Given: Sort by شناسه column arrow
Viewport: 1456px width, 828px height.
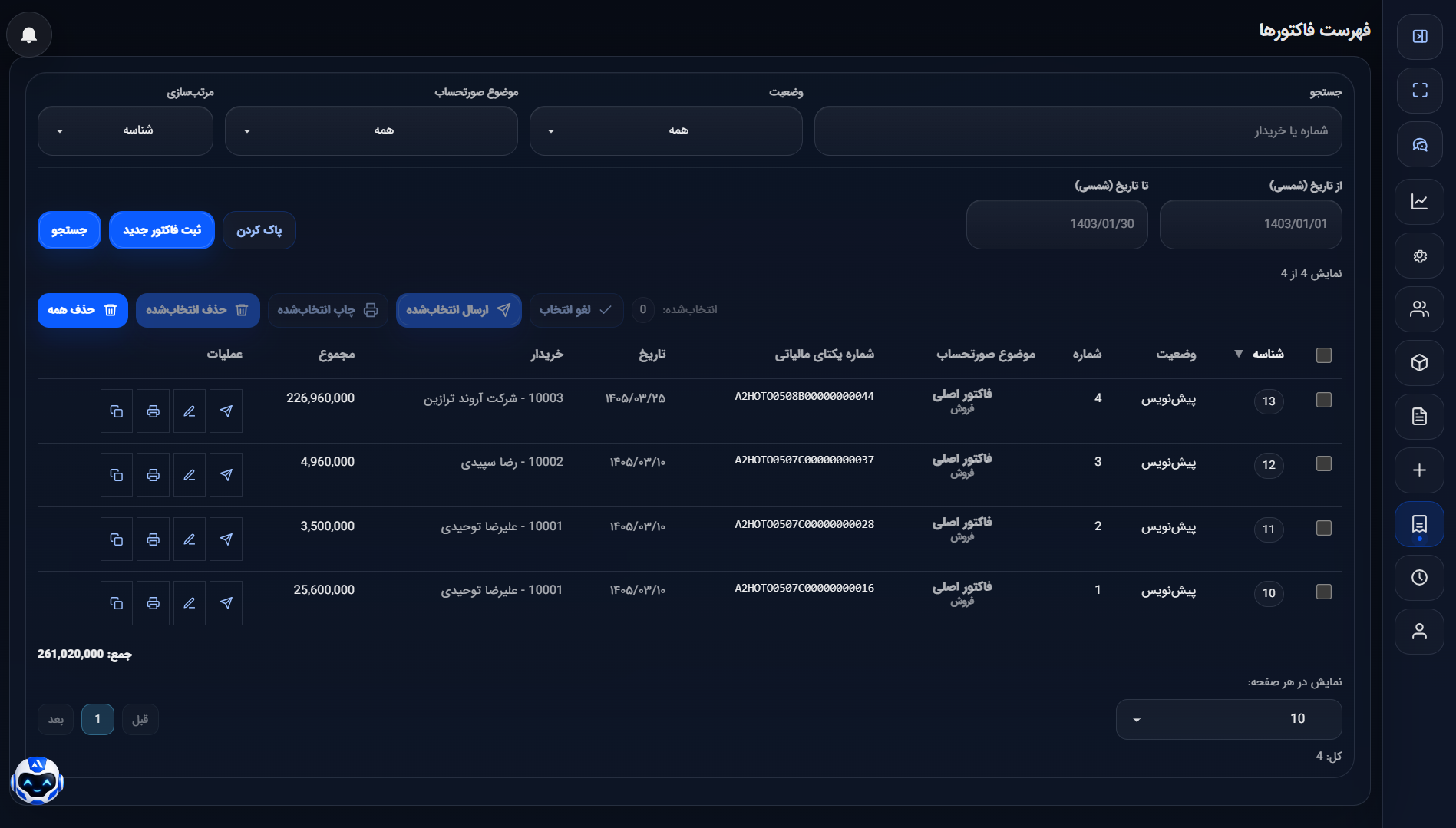Looking at the screenshot, I should click(x=1238, y=354).
